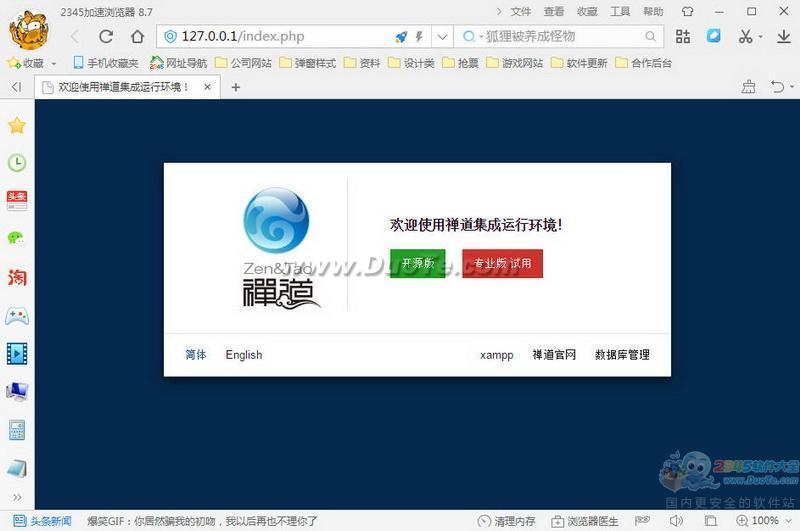
Task: Open calculator sidebar icon
Action: 17,430
